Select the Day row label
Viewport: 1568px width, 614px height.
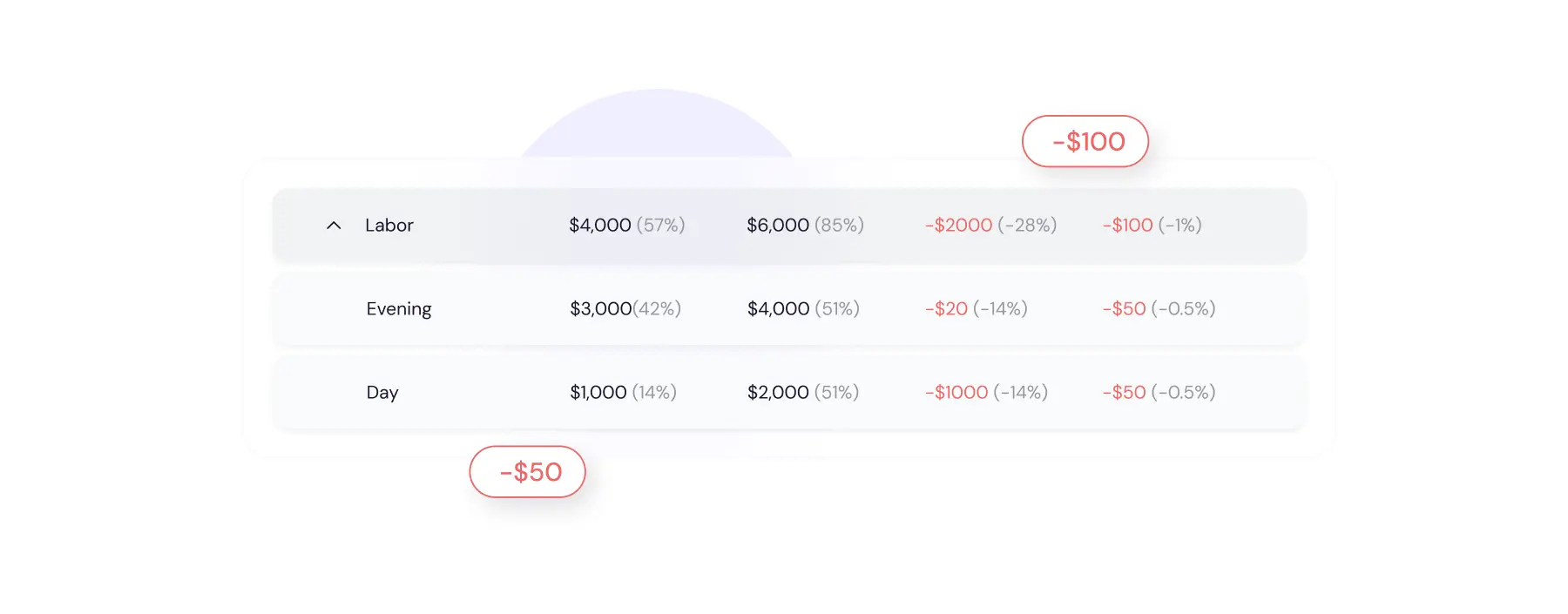(x=382, y=393)
